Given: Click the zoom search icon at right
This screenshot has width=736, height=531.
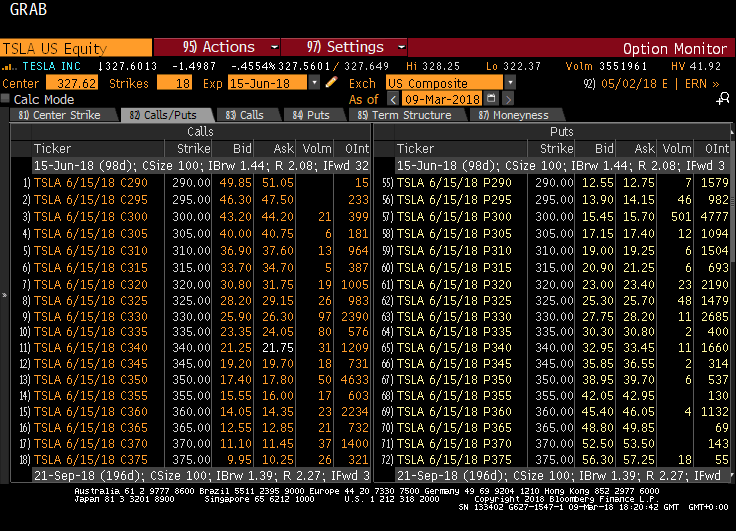Looking at the screenshot, I should pyautogui.click(x=723, y=99).
